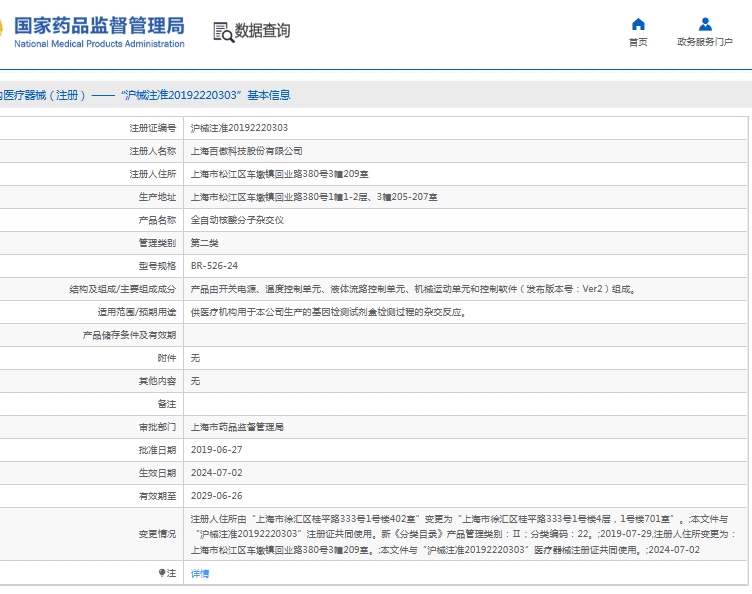Open the 详情 details link
The width and height of the screenshot is (752, 594).
point(200,573)
